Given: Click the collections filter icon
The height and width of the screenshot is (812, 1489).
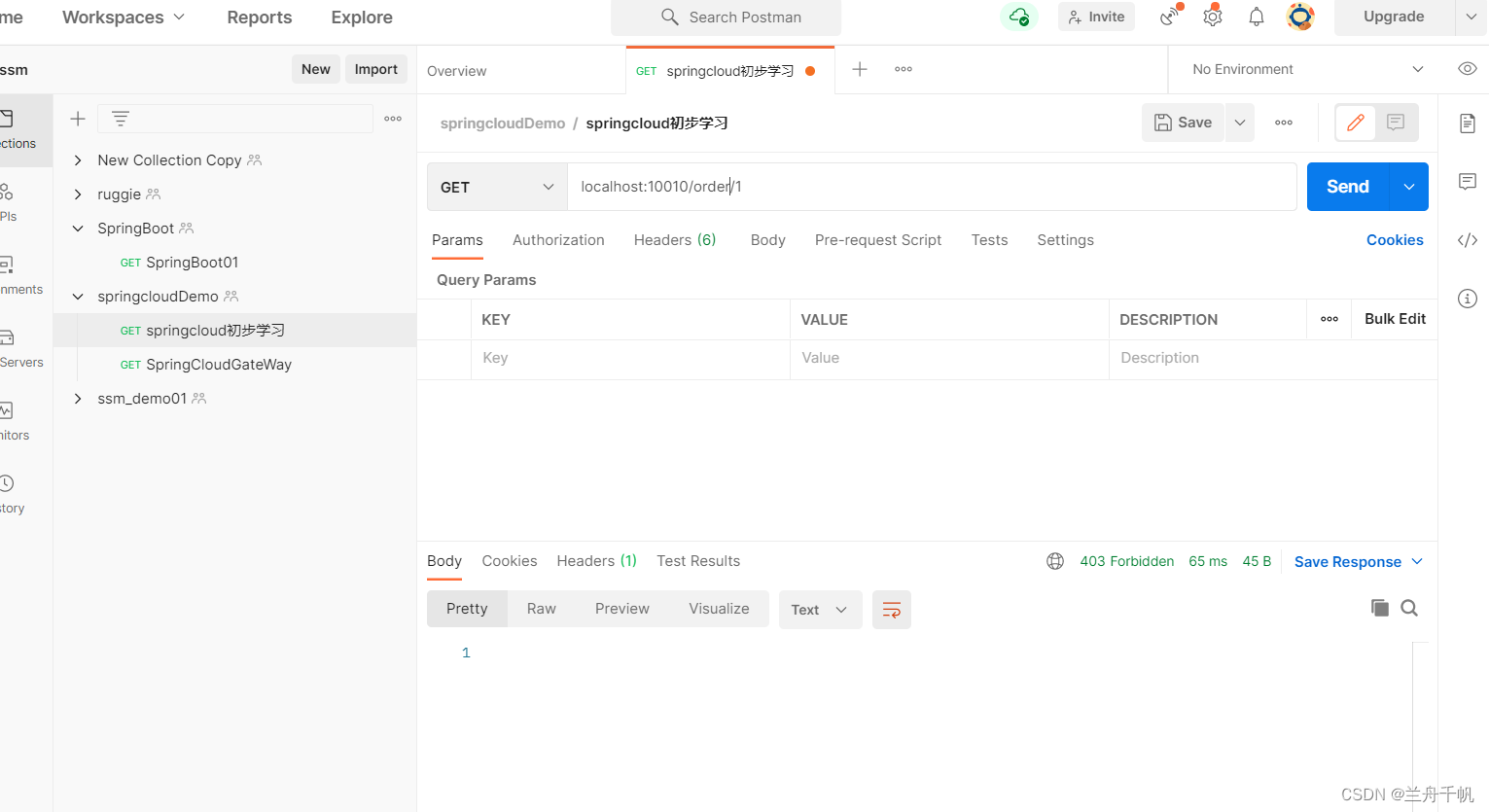Looking at the screenshot, I should pos(121,119).
